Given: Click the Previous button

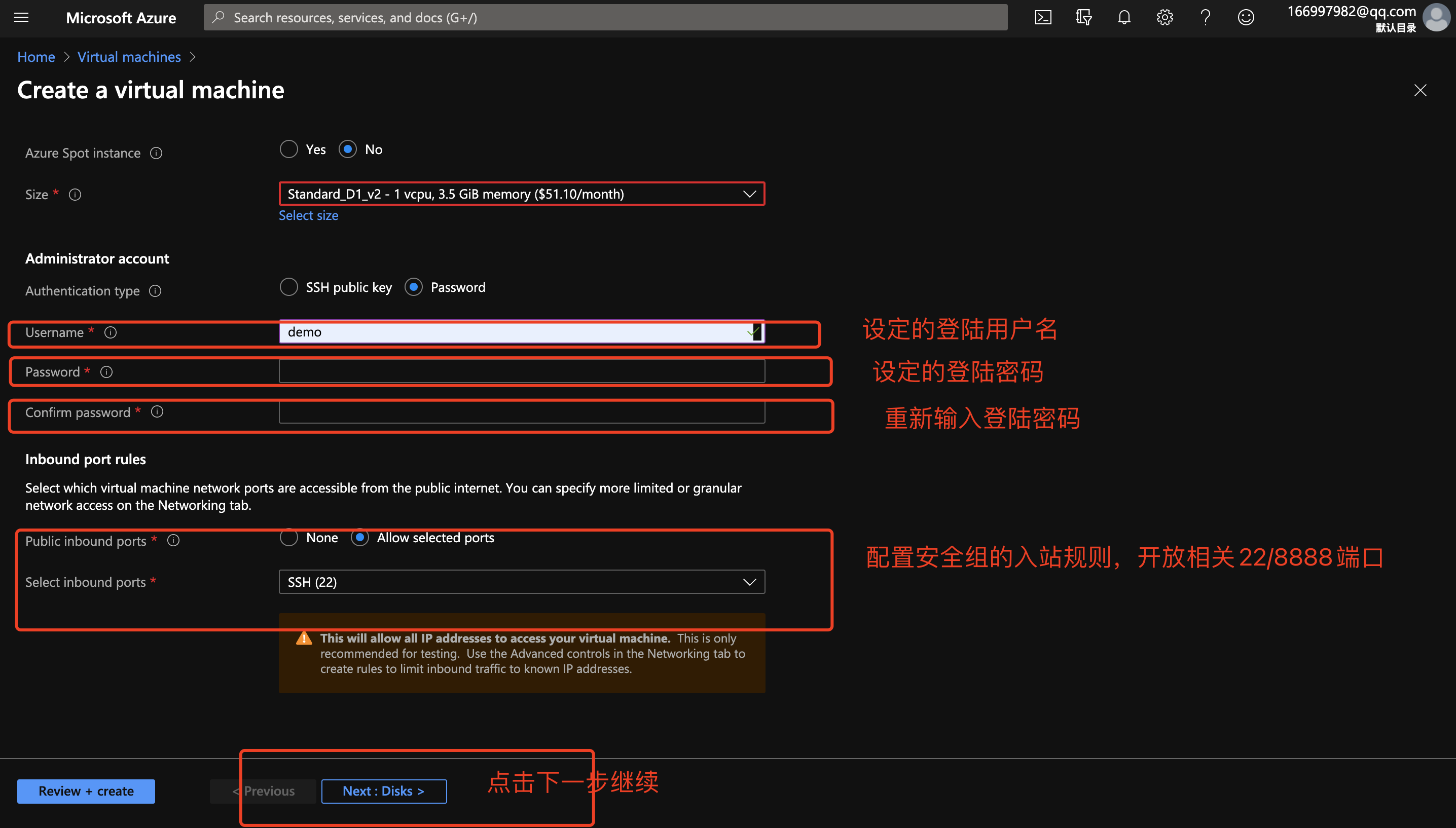Looking at the screenshot, I should tap(263, 791).
